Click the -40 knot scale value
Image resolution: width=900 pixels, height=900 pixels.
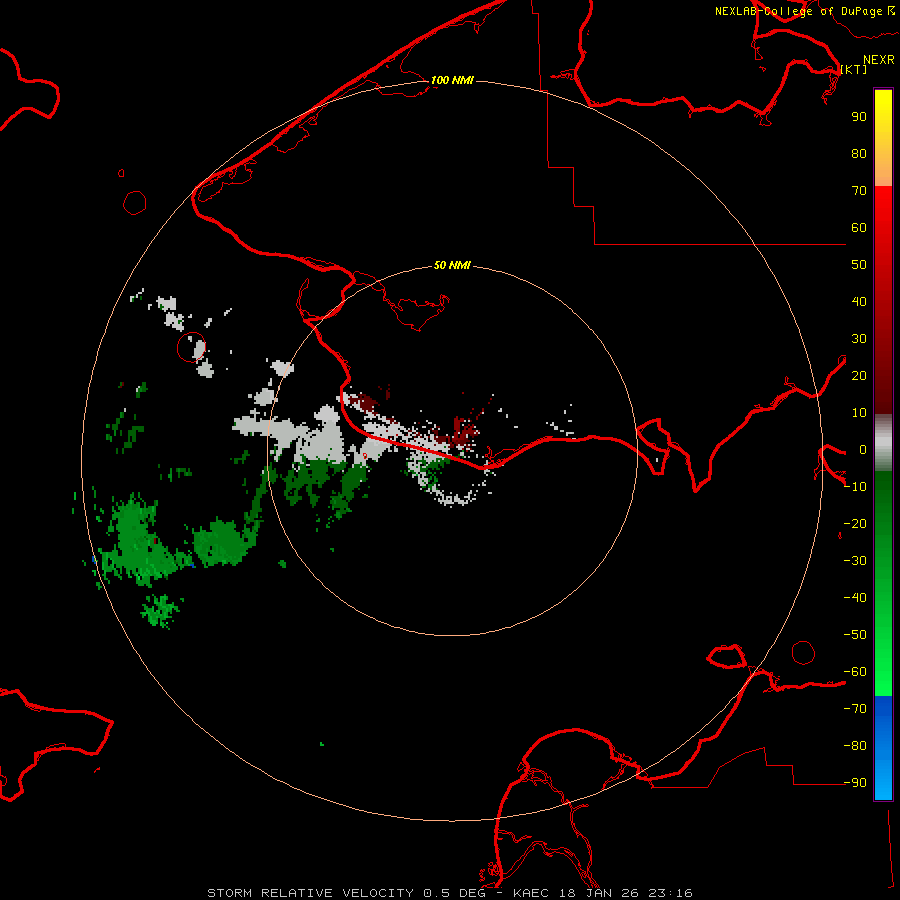[855, 598]
